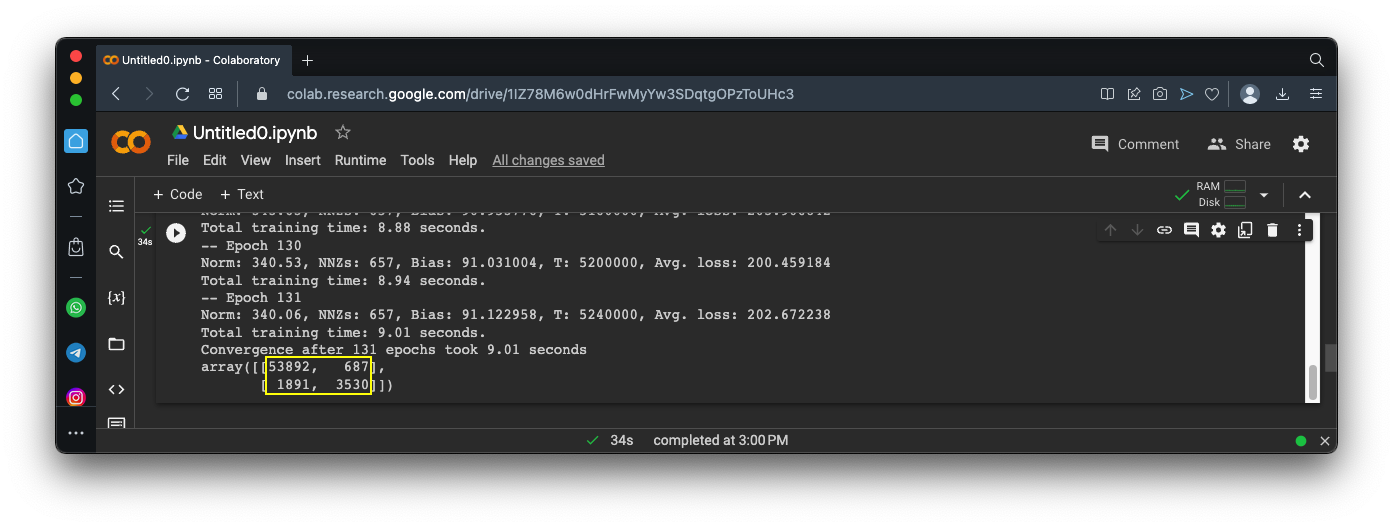Open the Runtime menu
The image size is (1393, 527).
360,160
